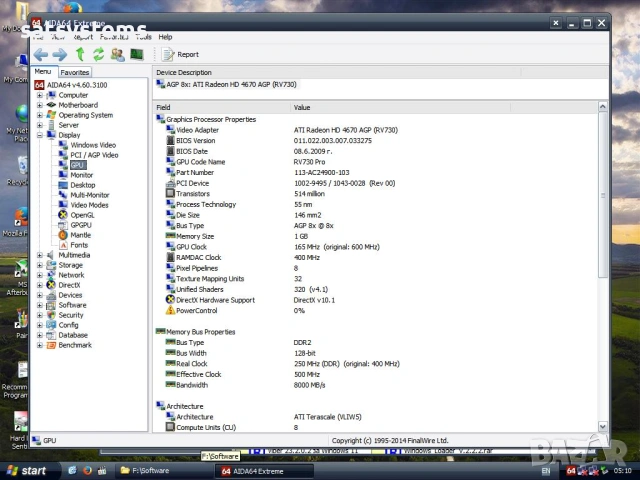This screenshot has height=480, width=640.
Task: Select Video Modes tree item
Action: pos(89,205)
